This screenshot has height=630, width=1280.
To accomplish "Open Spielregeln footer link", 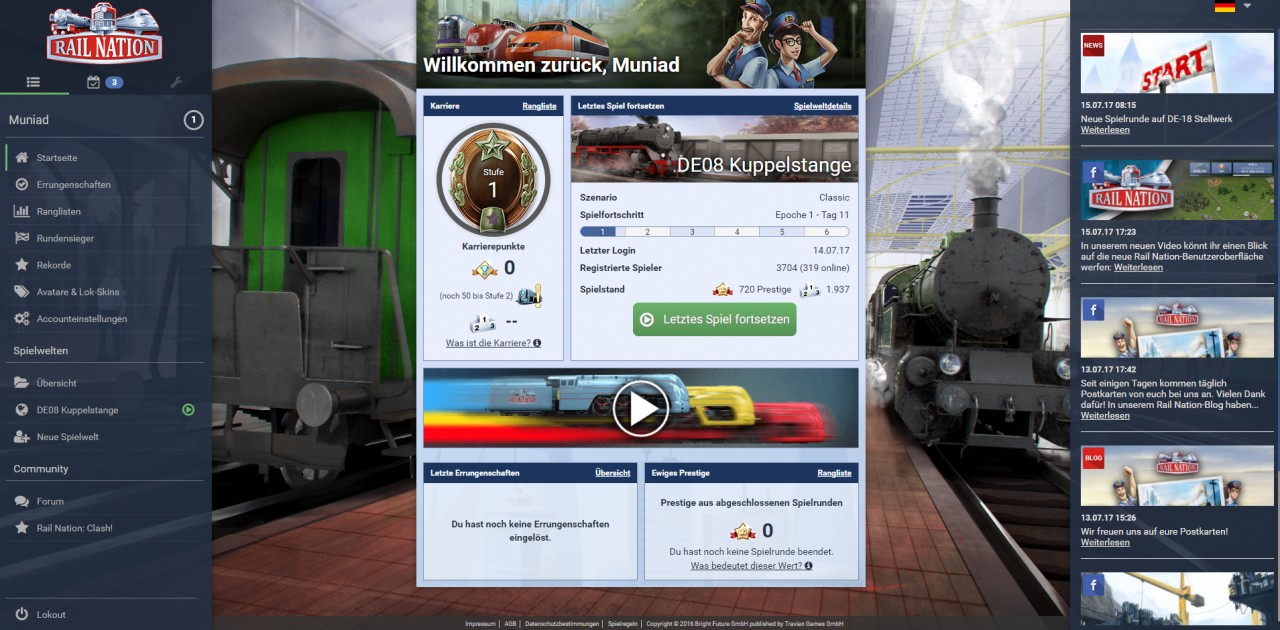I will point(620,624).
